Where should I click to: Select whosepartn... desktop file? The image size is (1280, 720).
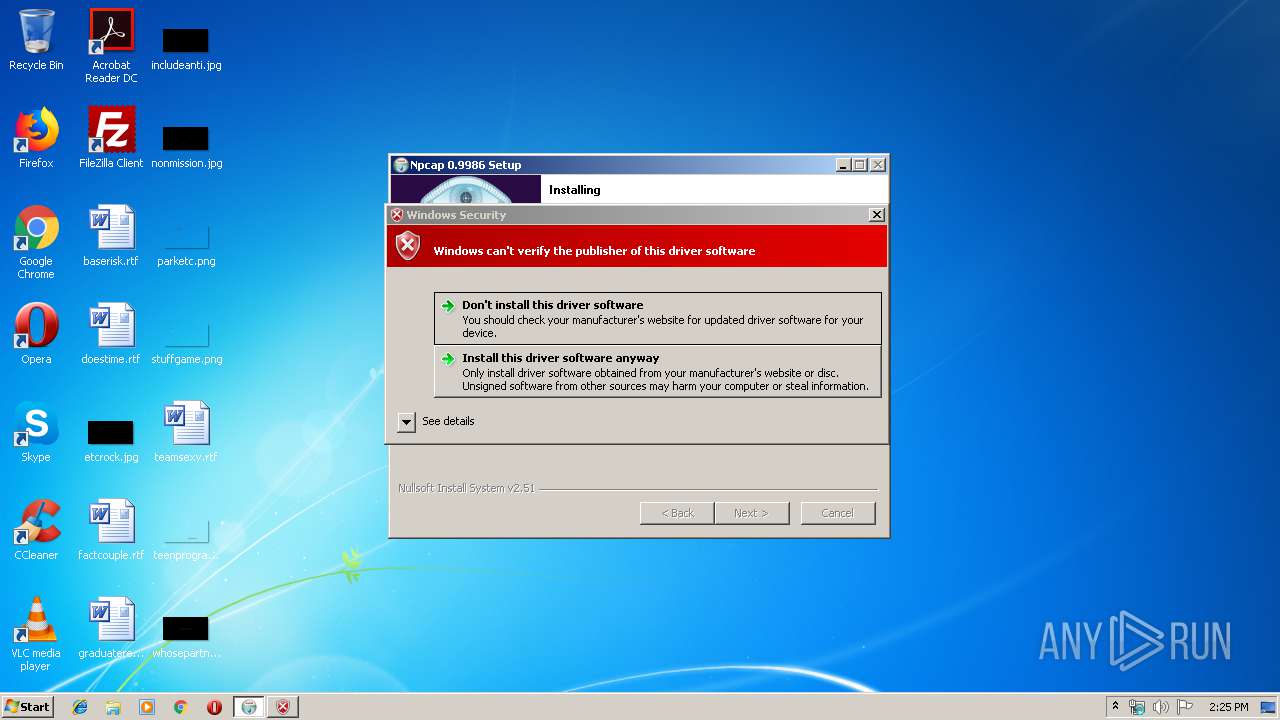click(186, 637)
